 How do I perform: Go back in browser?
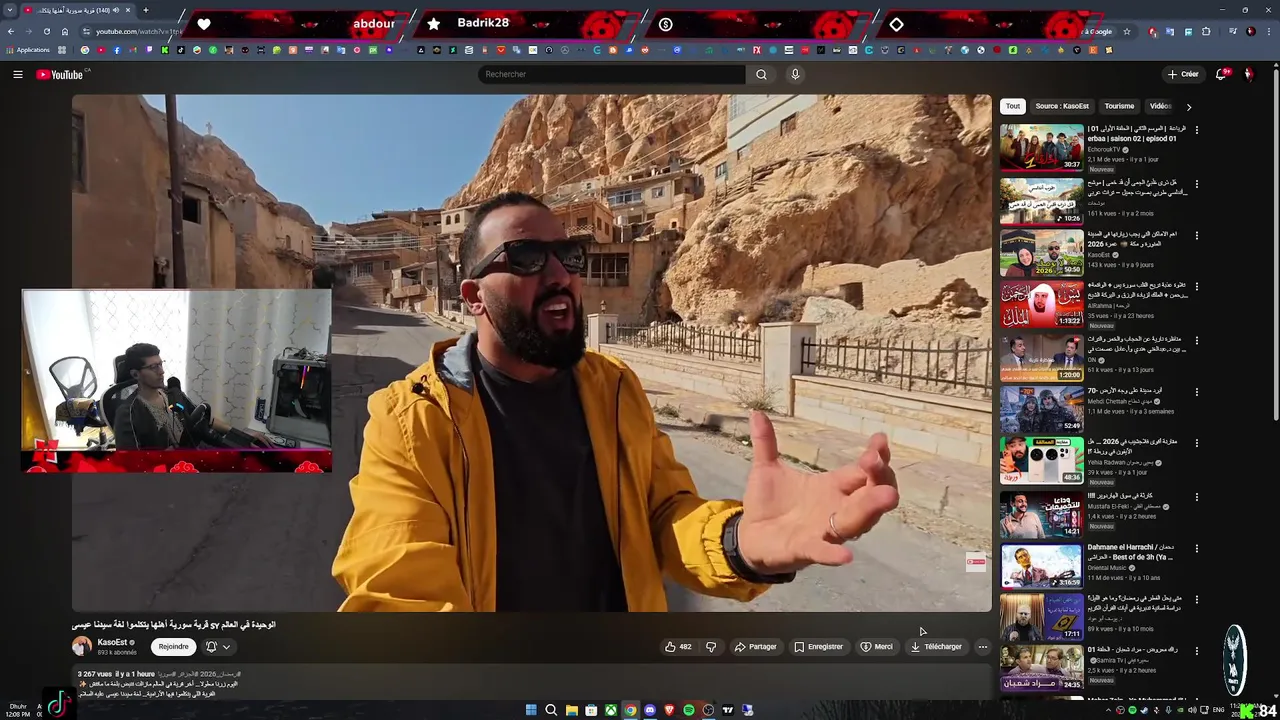[x=11, y=31]
